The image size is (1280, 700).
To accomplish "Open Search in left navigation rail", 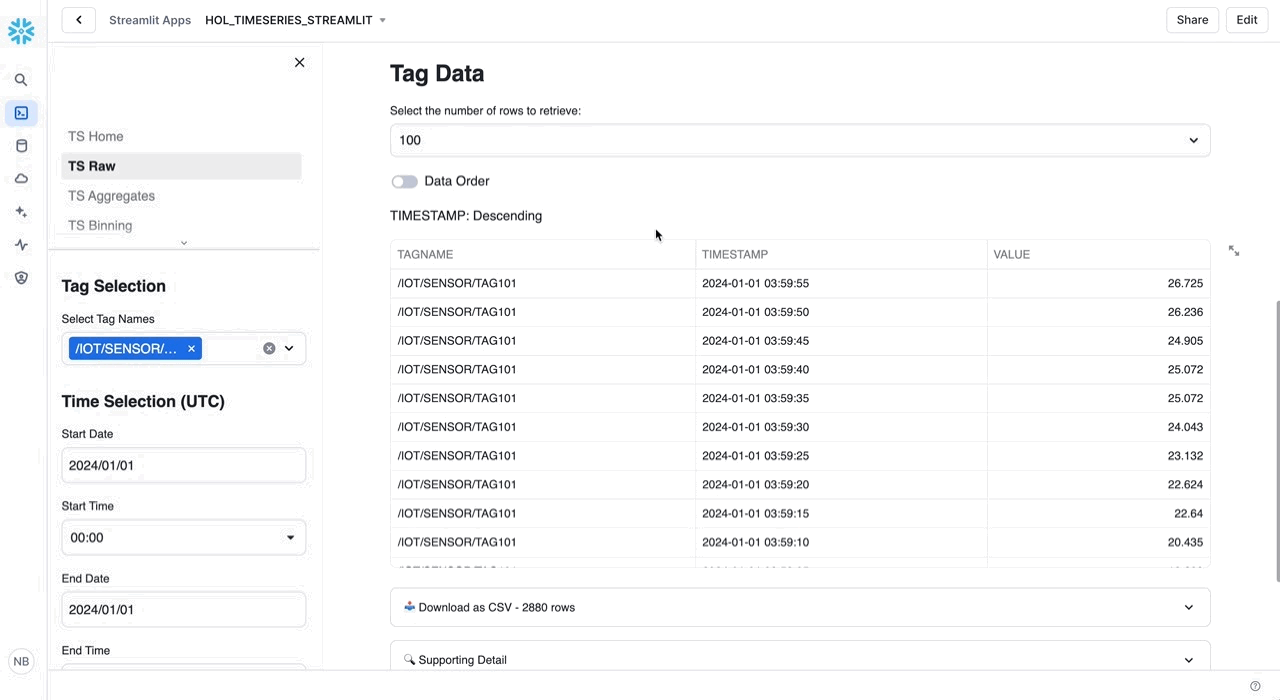I will tap(21, 80).
